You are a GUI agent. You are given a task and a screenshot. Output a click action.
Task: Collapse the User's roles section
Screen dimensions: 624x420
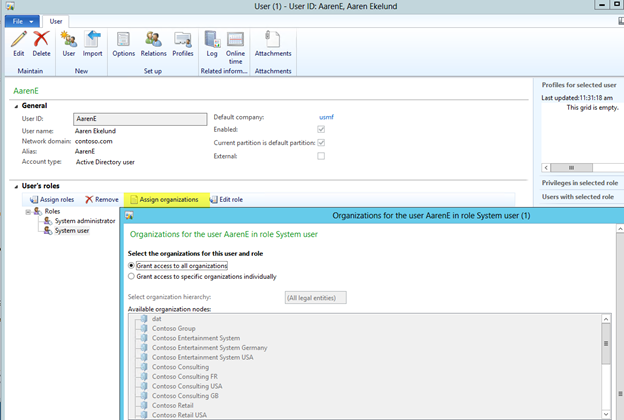click(15, 187)
